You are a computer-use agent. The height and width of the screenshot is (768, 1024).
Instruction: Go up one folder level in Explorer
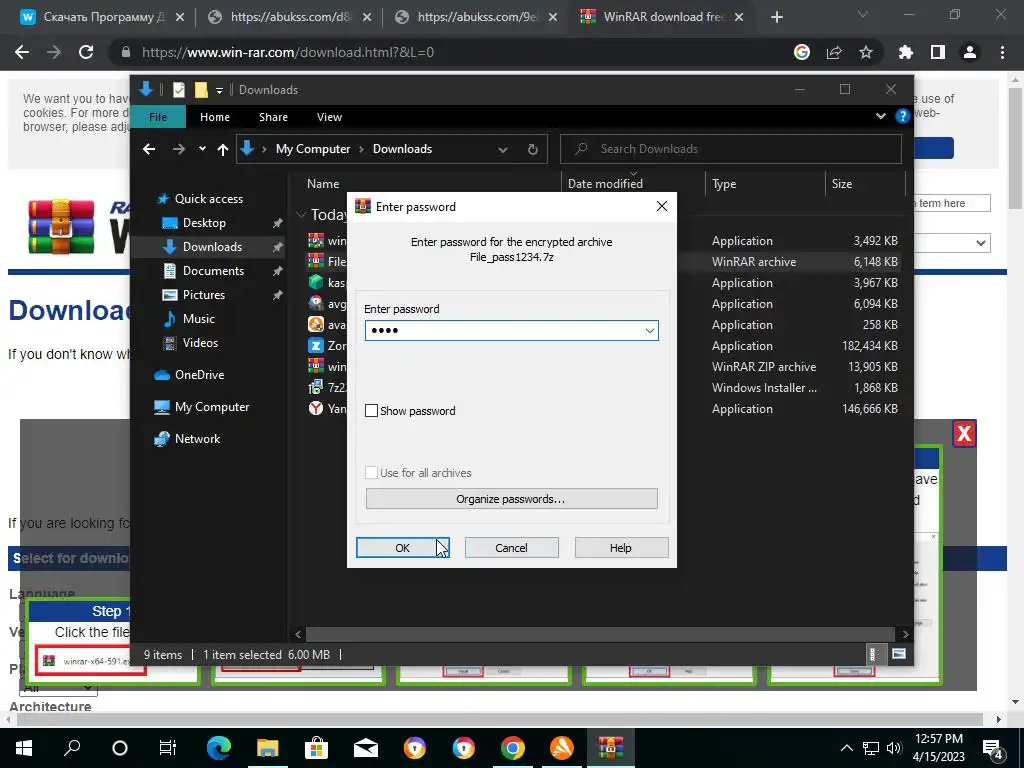tap(223, 150)
